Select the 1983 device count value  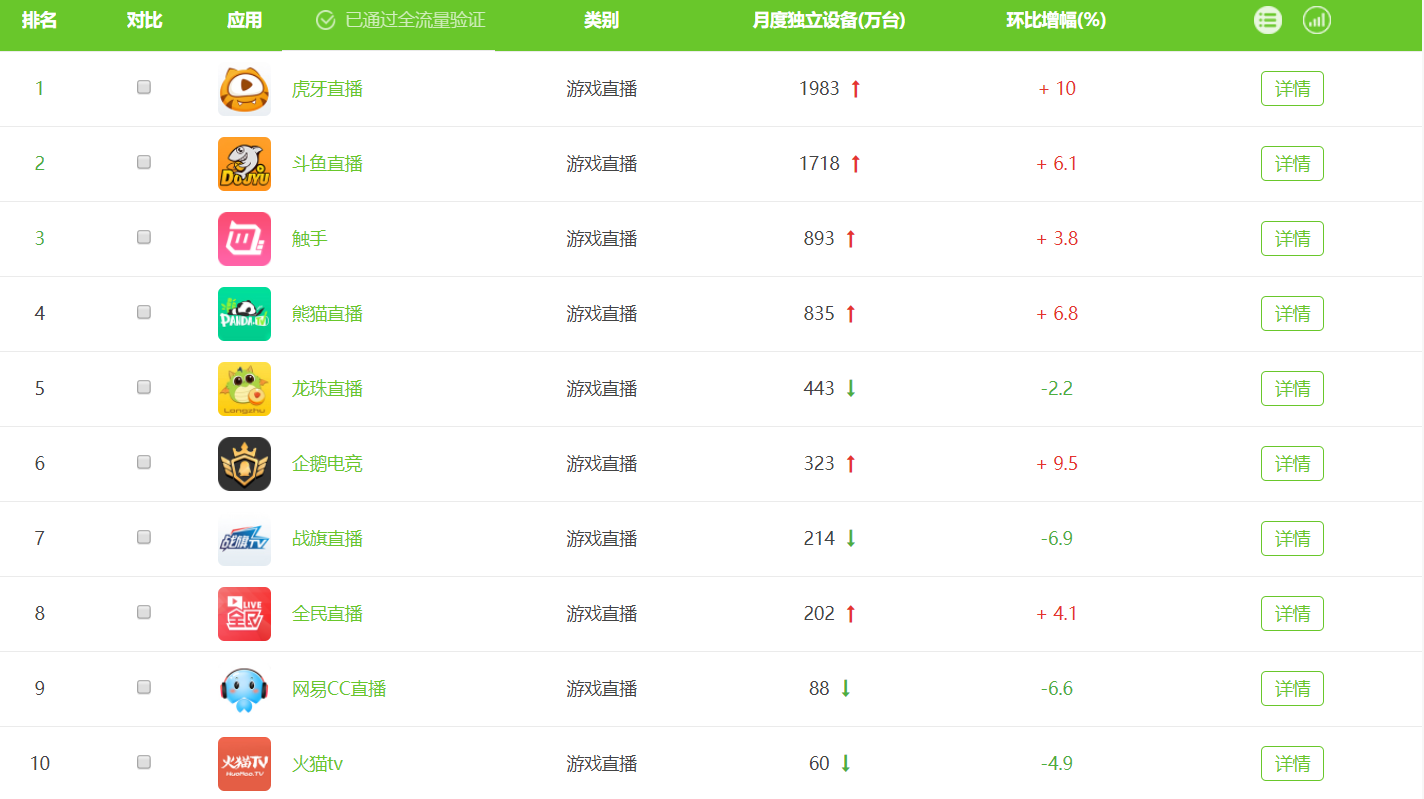pos(819,89)
